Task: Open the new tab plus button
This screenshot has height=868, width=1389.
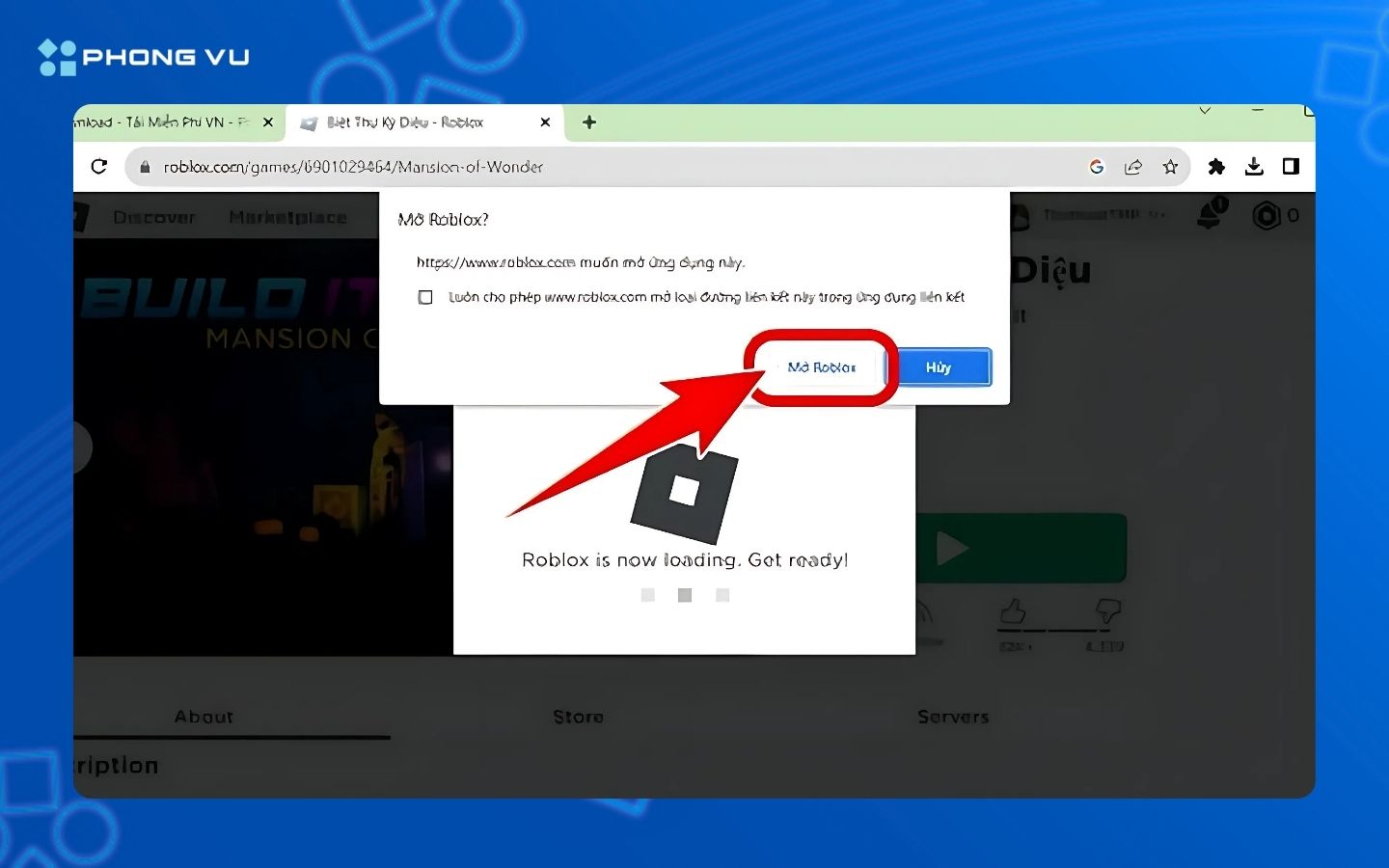Action: (x=588, y=122)
